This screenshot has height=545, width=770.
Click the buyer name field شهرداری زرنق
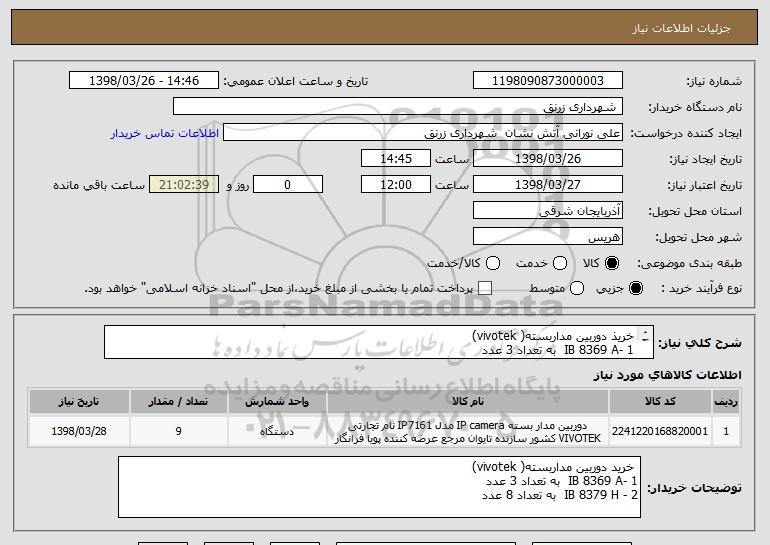(398, 107)
